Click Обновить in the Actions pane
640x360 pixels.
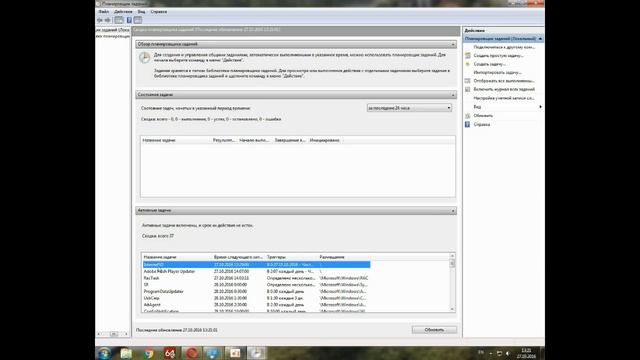coord(483,116)
